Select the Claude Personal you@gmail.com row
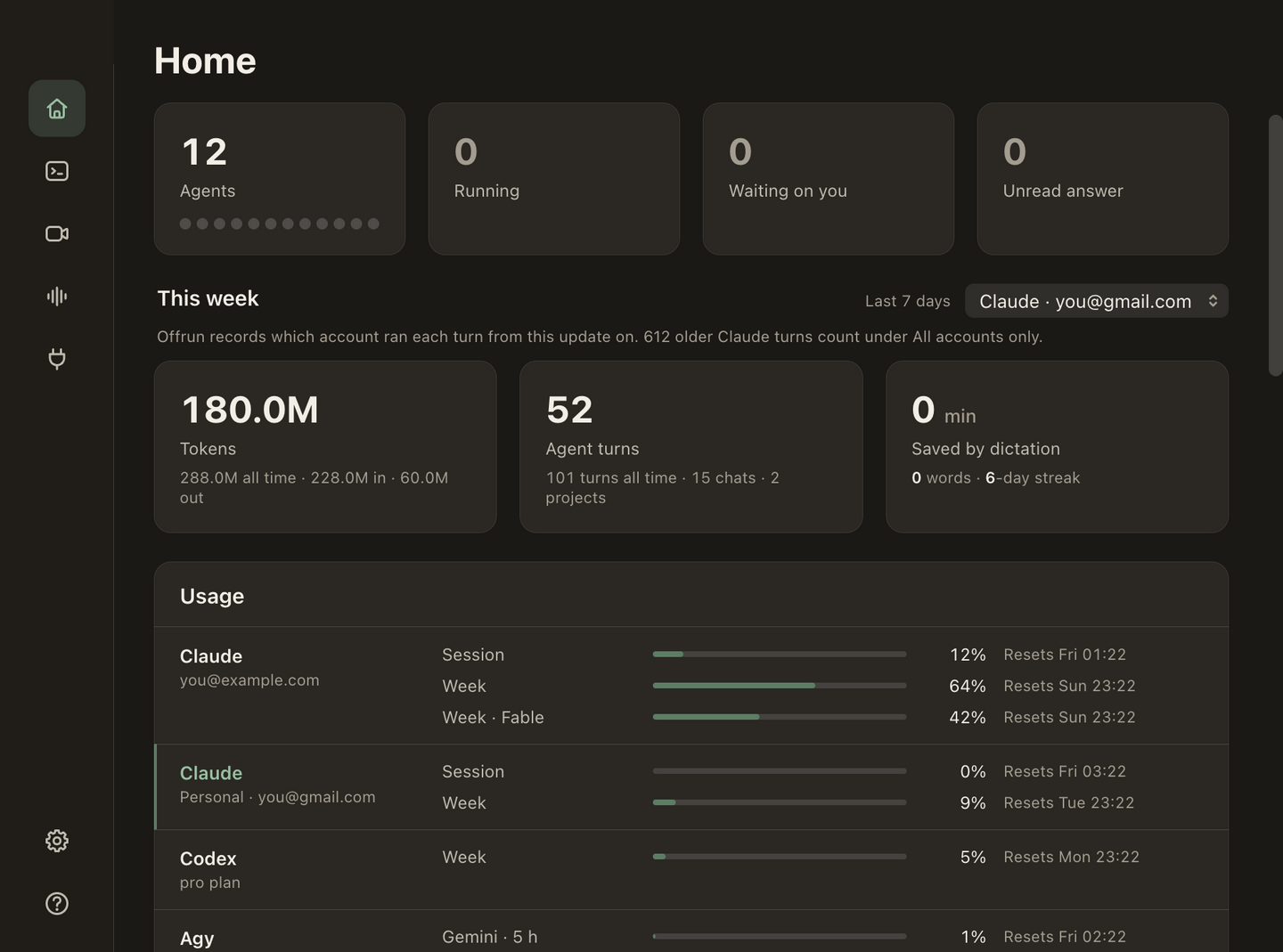 pos(691,787)
